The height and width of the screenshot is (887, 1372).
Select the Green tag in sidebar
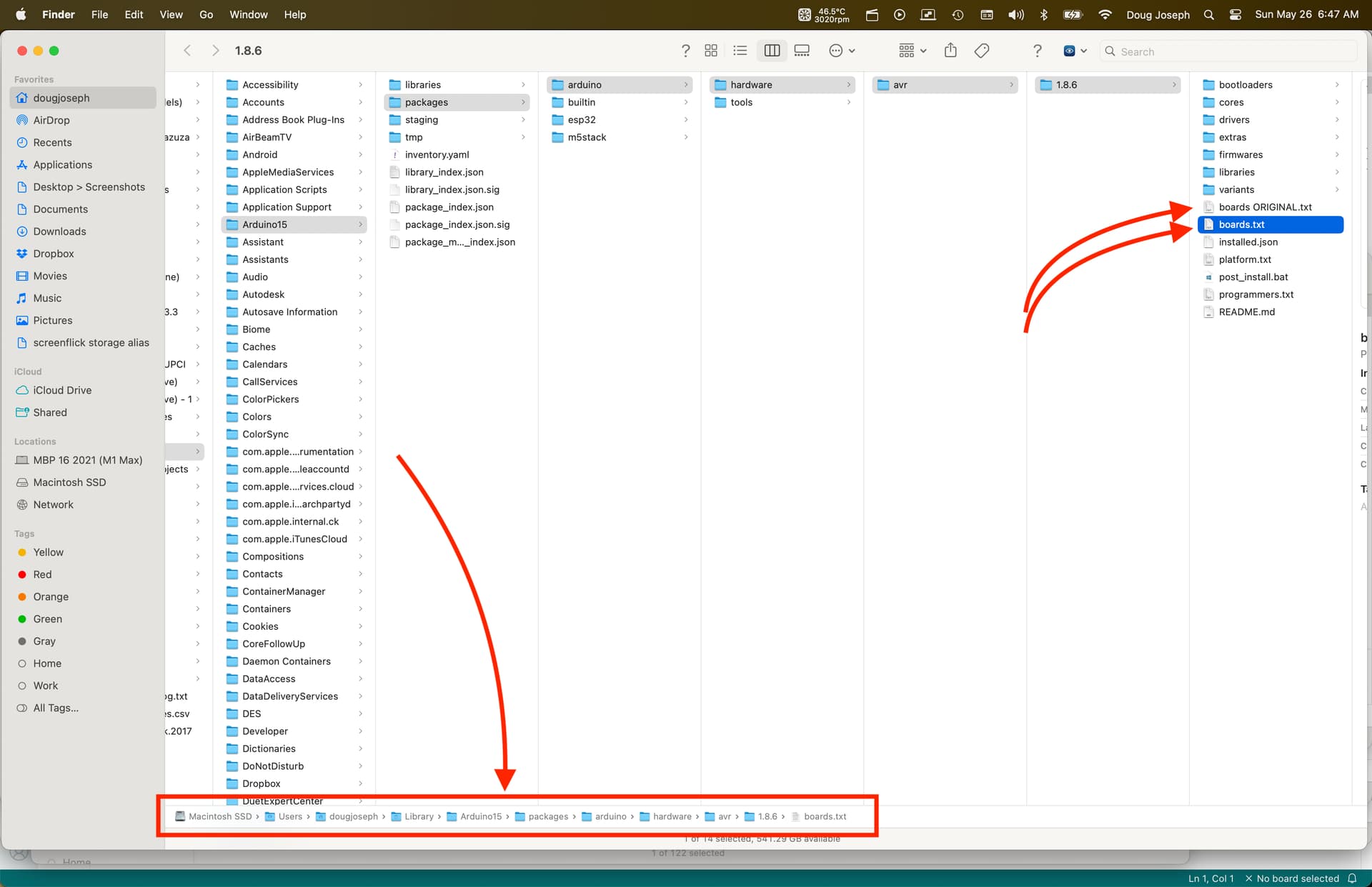[x=47, y=619]
